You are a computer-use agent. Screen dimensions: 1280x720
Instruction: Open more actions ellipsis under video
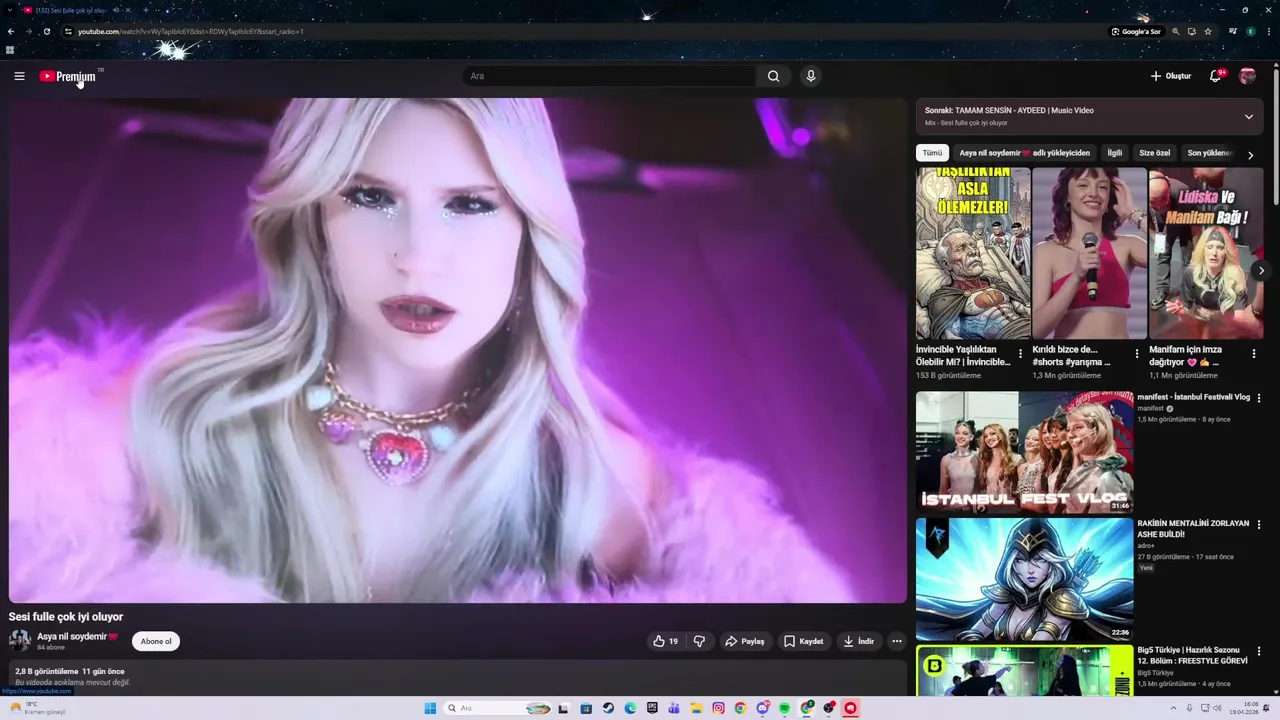click(897, 641)
